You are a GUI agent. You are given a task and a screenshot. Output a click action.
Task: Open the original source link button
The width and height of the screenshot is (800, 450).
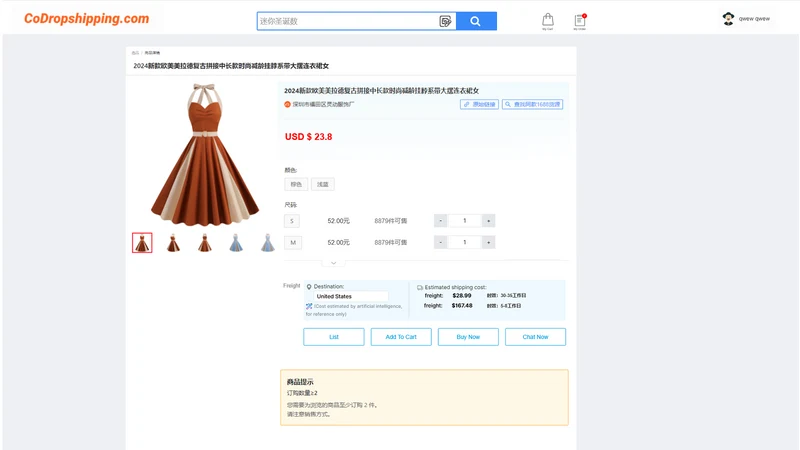pos(479,104)
